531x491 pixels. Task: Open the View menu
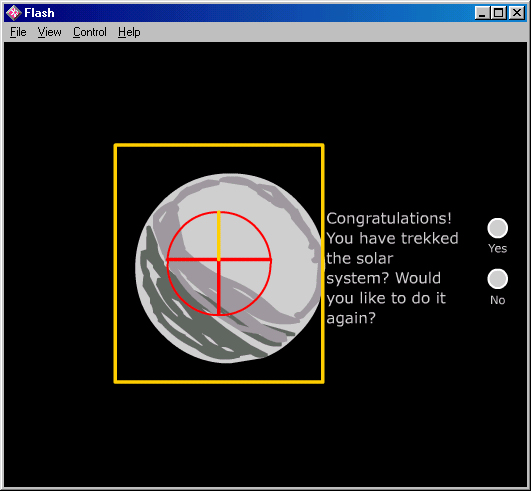point(49,32)
